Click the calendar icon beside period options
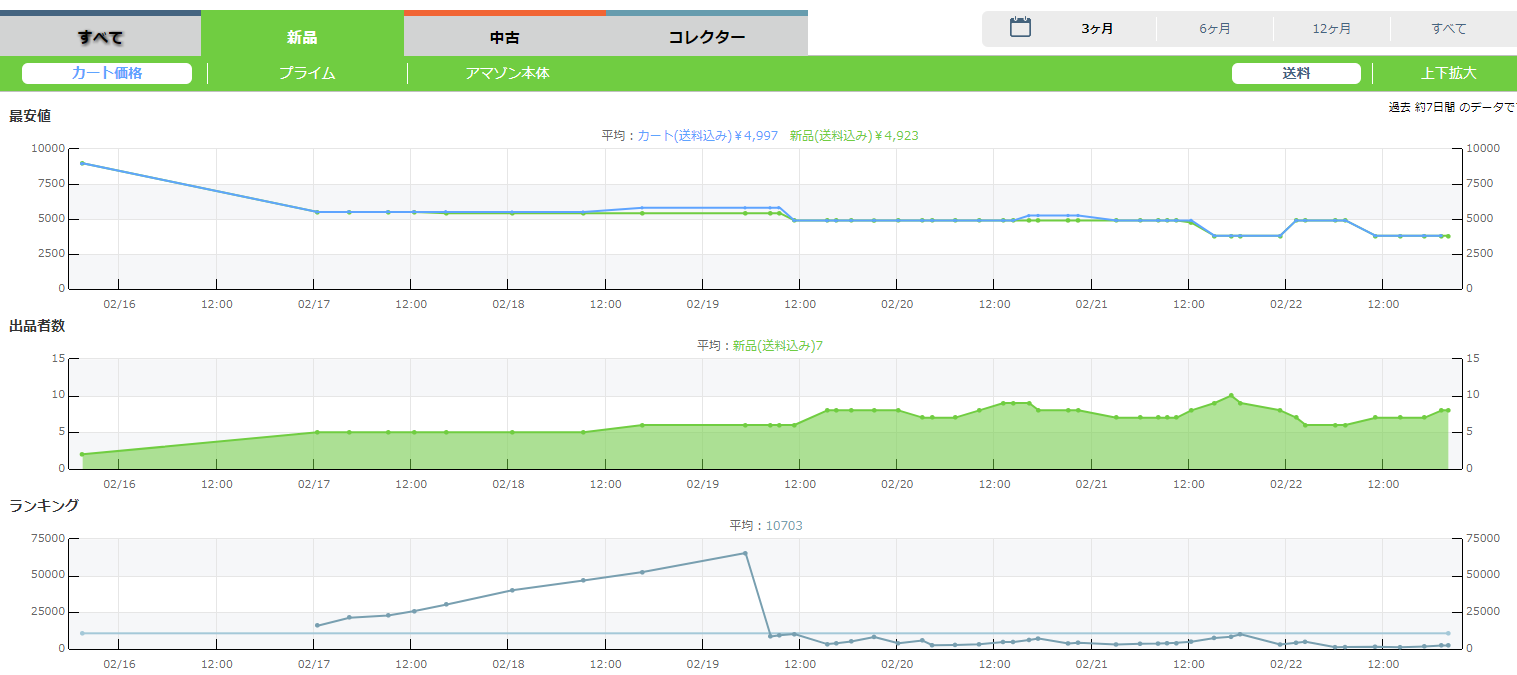This screenshot has width=1517, height=675. 1020,28
